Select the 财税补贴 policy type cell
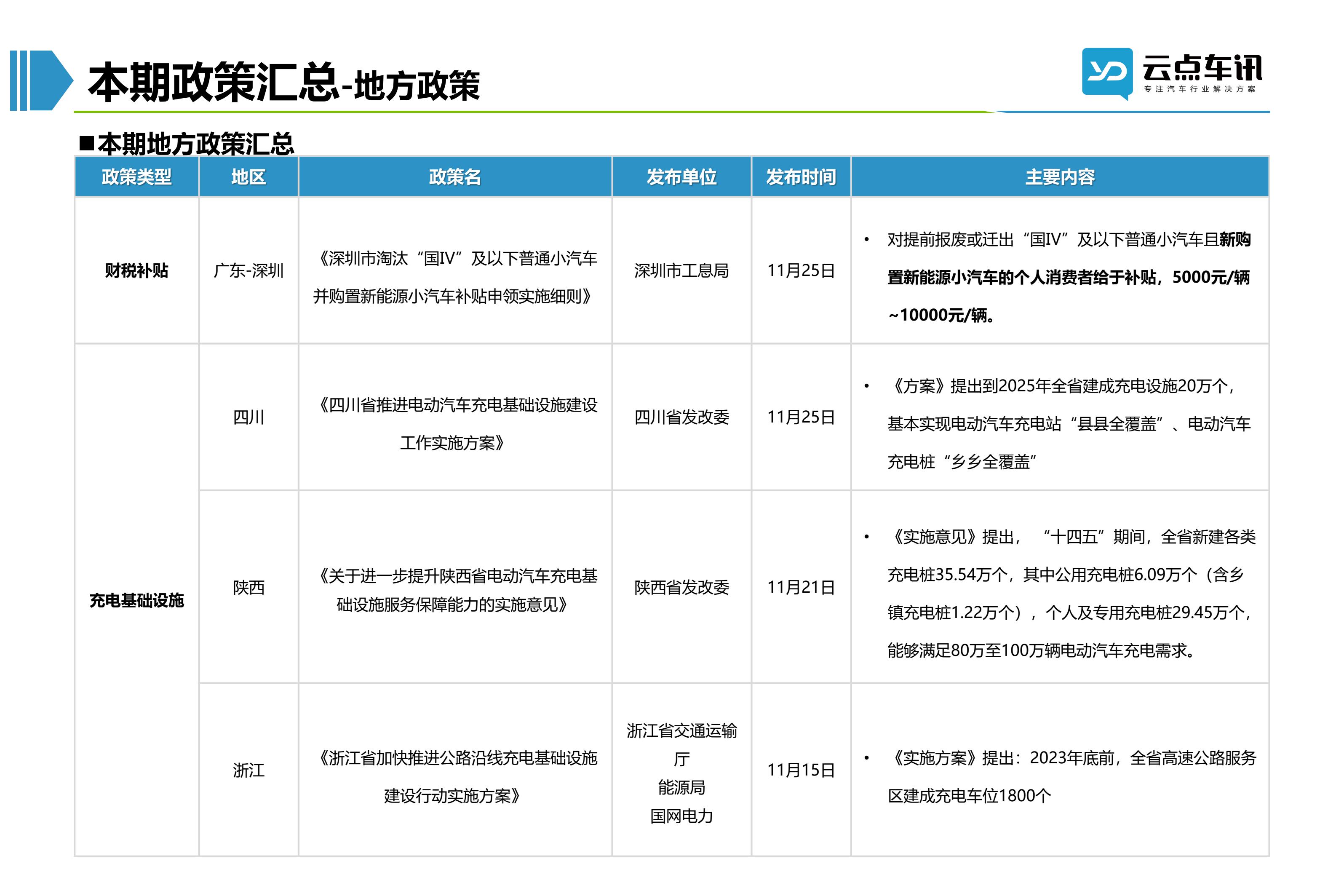 136,270
